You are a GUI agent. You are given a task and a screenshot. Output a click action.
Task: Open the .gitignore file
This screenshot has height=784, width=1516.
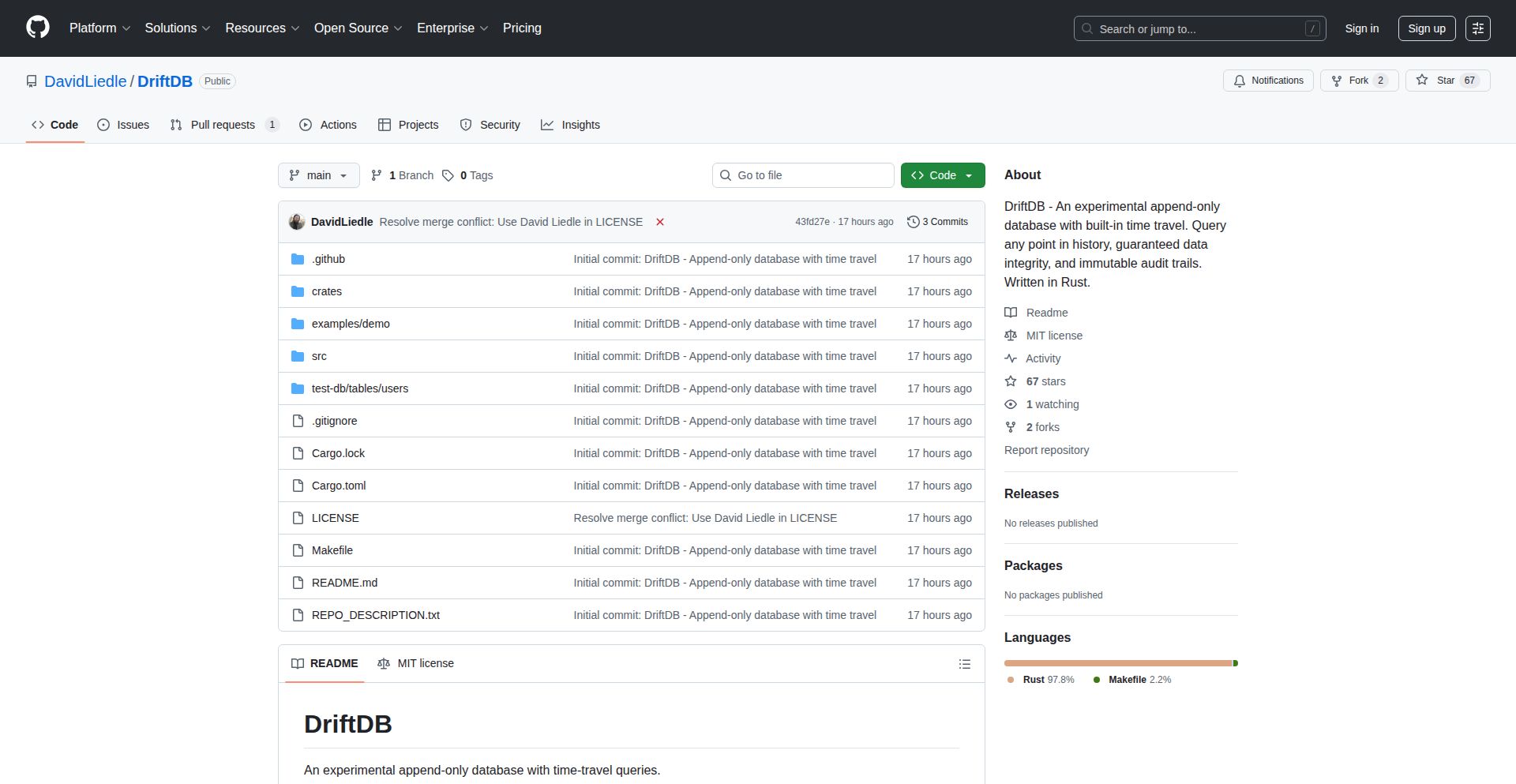(x=334, y=421)
